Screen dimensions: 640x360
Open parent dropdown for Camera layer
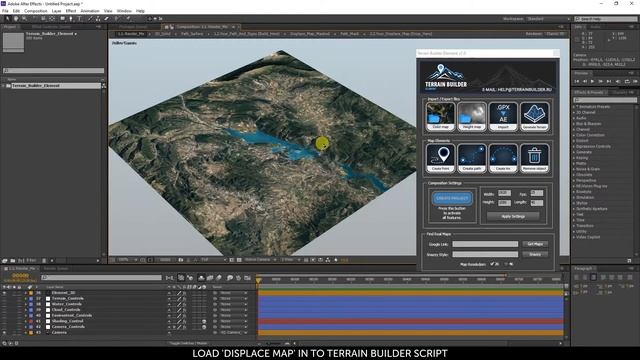(235, 333)
